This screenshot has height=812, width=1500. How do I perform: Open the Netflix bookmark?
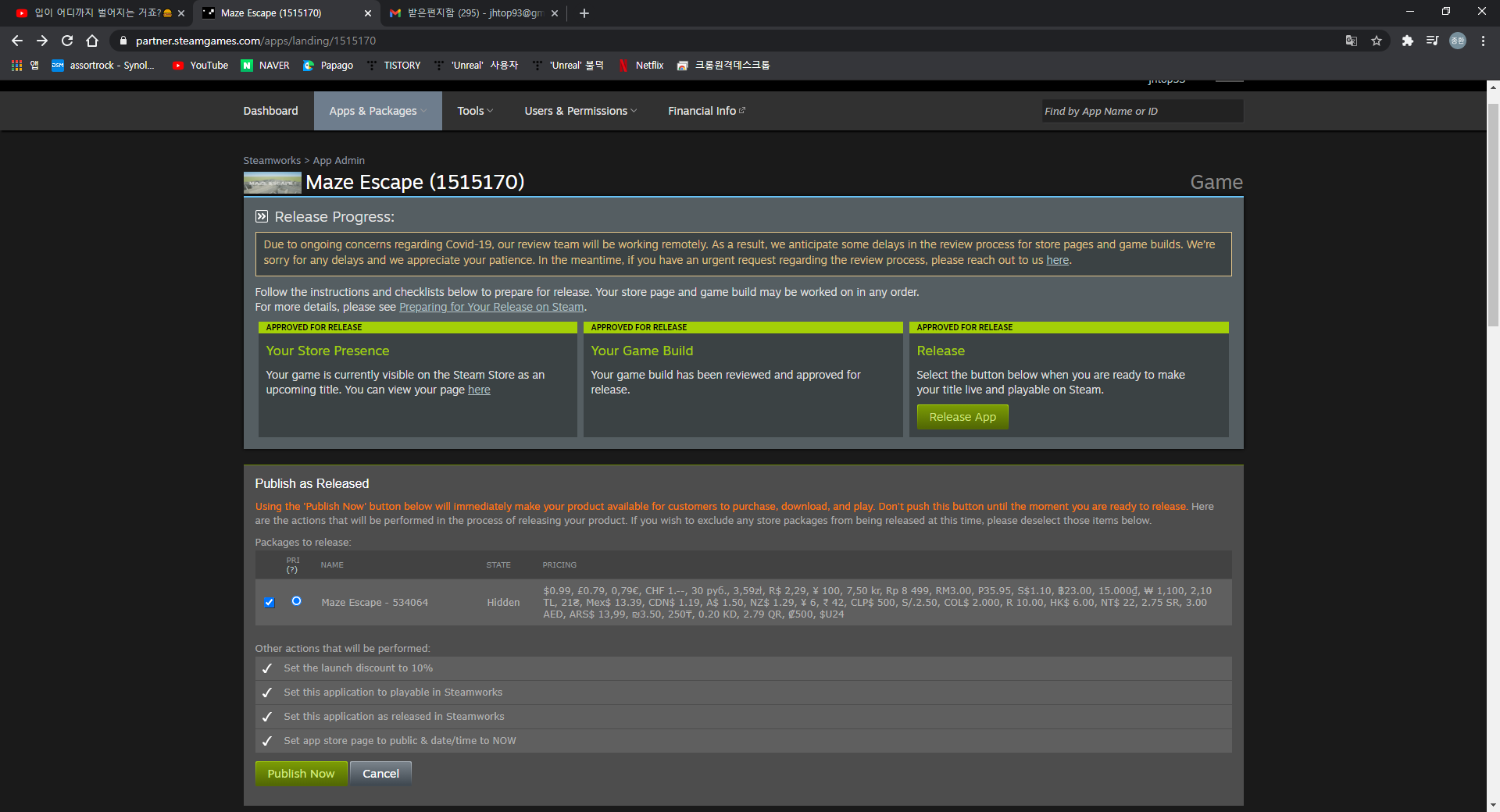641,66
